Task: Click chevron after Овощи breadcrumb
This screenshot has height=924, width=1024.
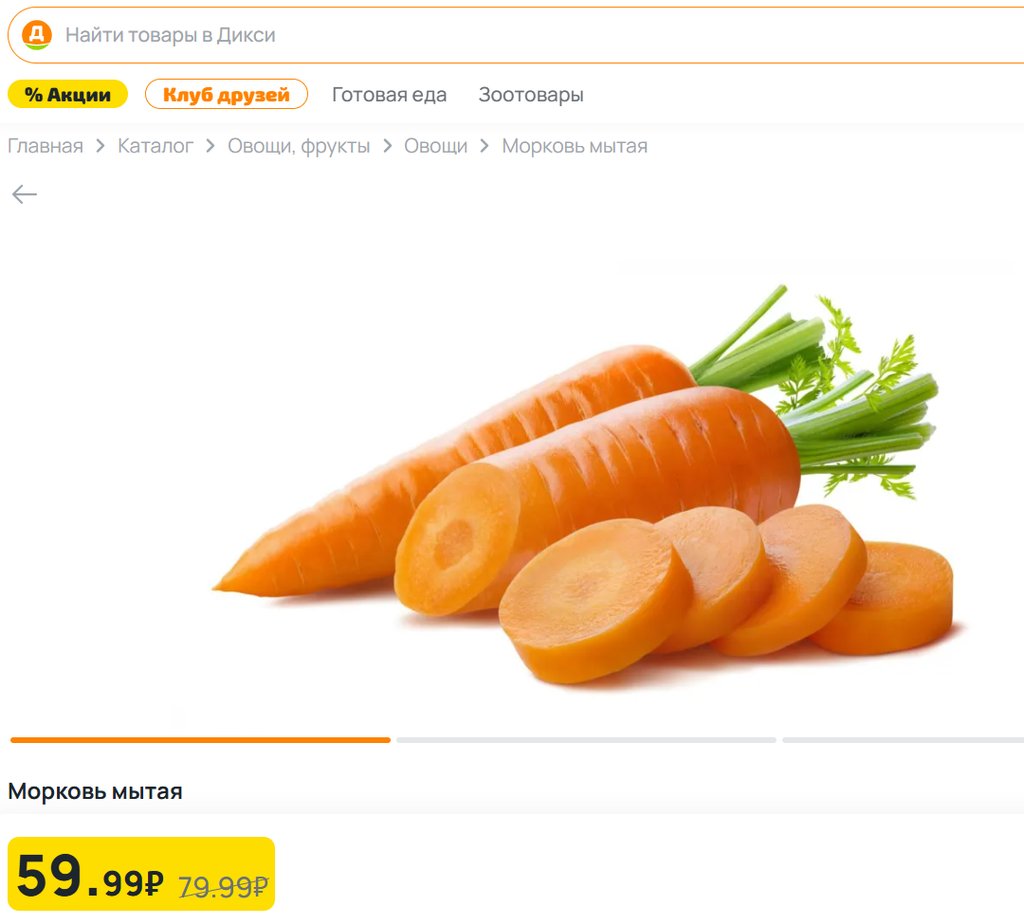Action: [x=485, y=146]
